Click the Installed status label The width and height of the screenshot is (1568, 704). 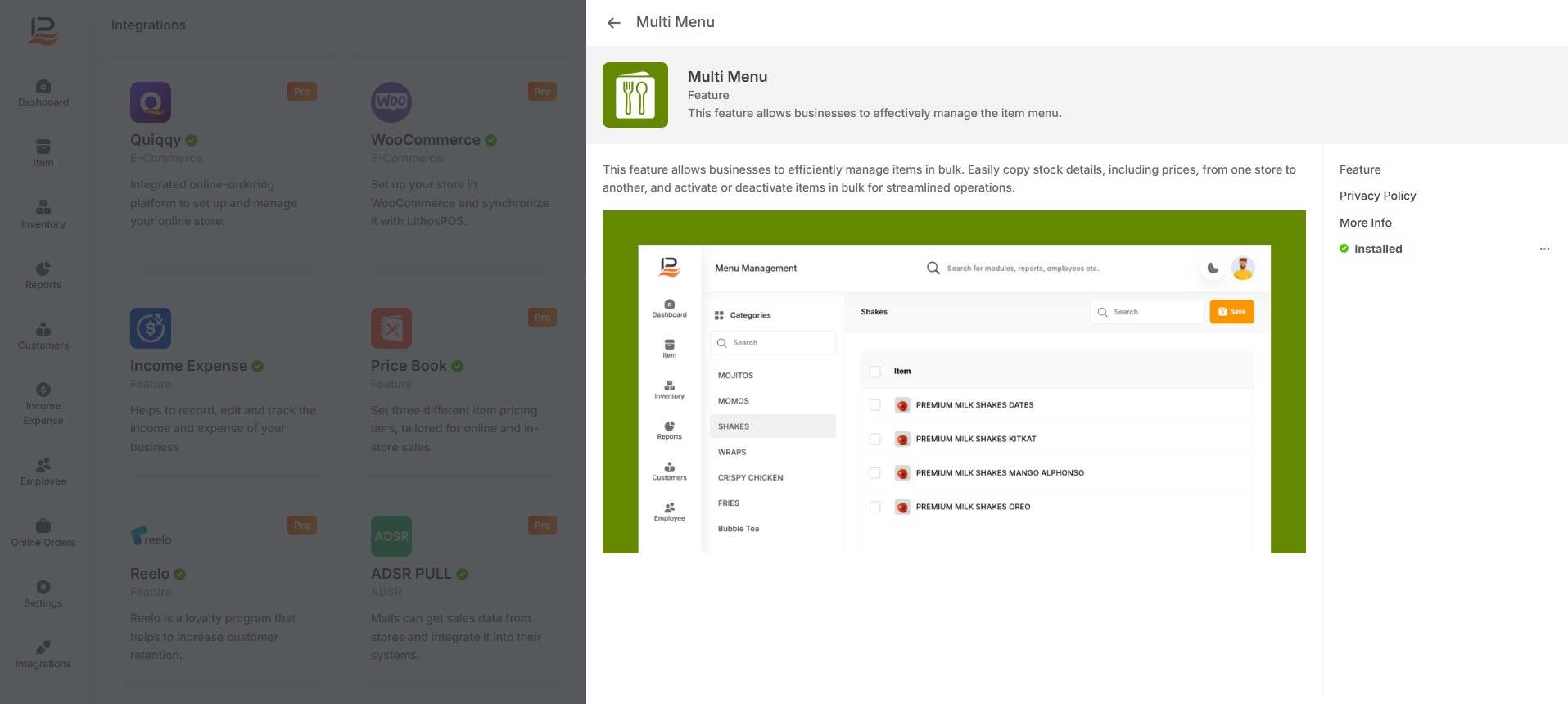[x=1377, y=249]
